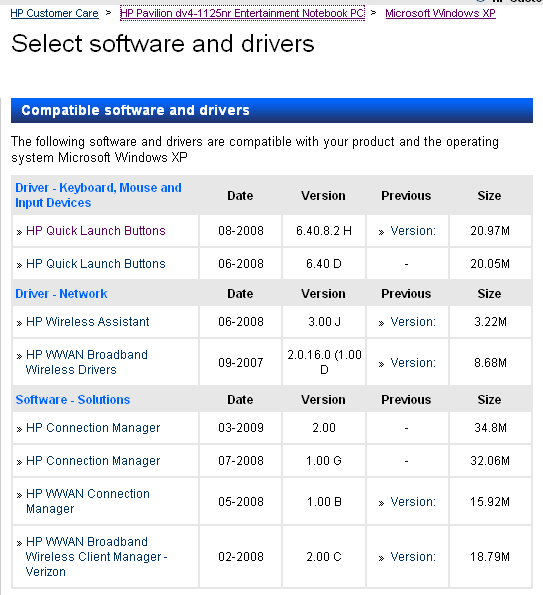View previous version of HP Wireless Assistant
Viewport: 543px width, 595px height.
(413, 322)
